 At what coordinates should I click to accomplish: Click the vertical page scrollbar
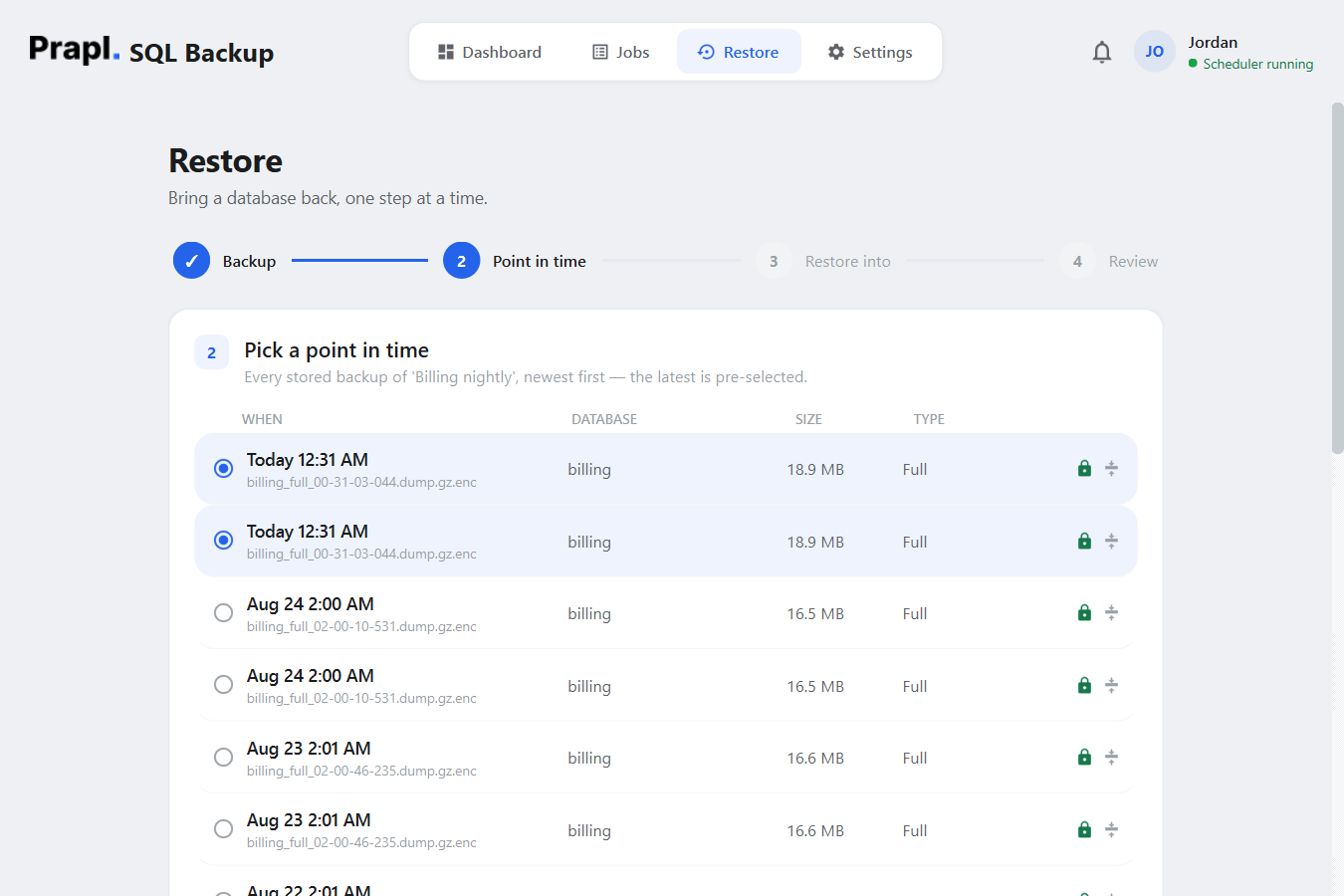[1337, 279]
